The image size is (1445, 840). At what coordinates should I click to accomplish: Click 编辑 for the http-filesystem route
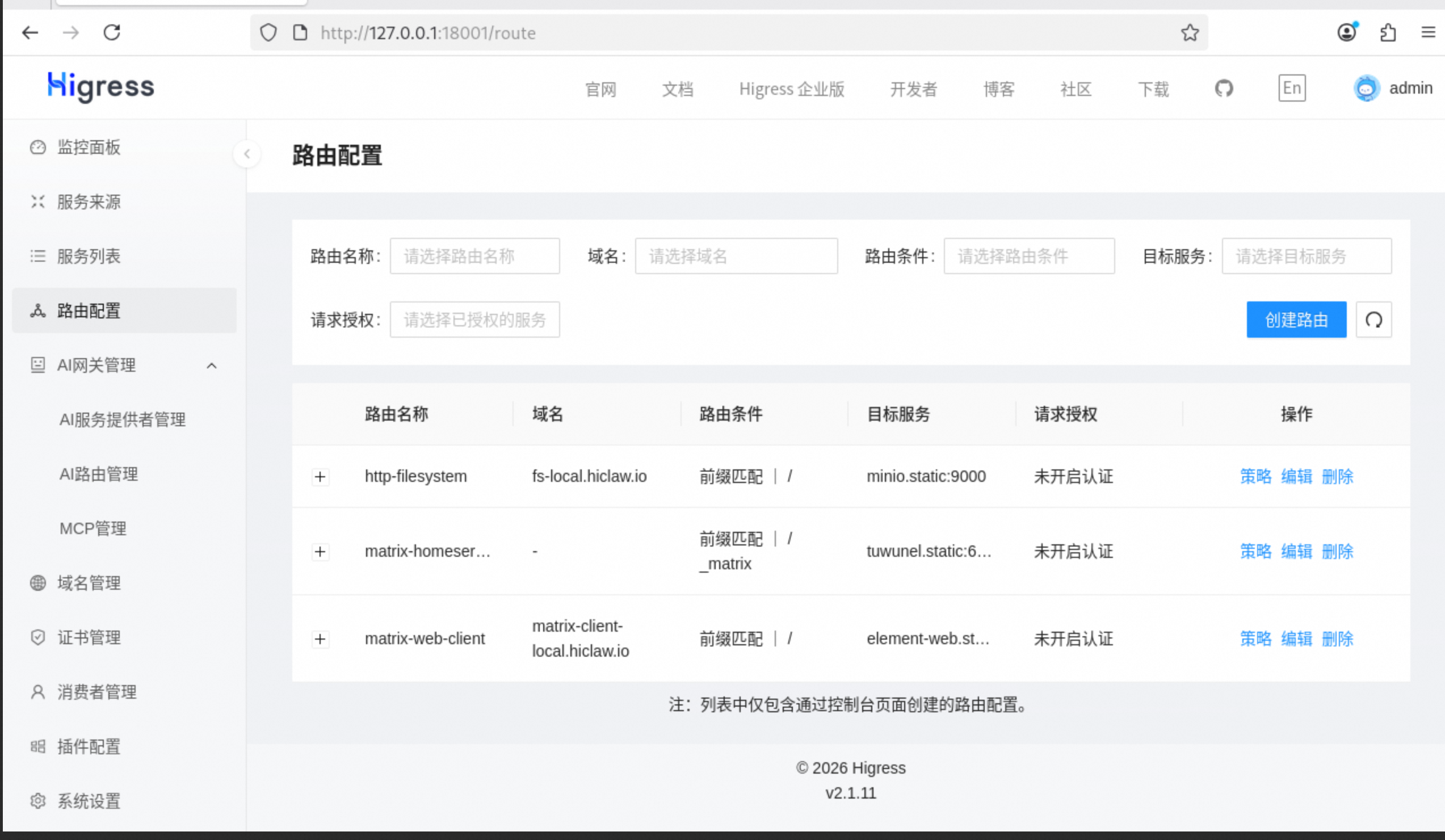1296,477
